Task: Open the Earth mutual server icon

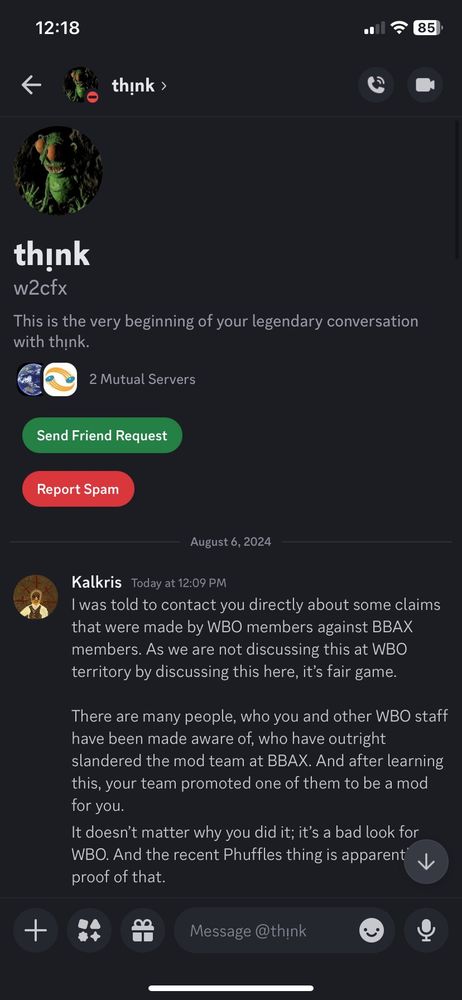Action: pos(29,379)
